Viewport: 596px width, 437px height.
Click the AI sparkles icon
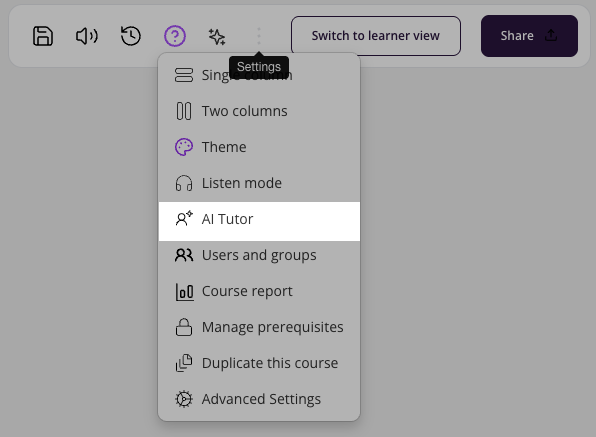click(x=217, y=36)
